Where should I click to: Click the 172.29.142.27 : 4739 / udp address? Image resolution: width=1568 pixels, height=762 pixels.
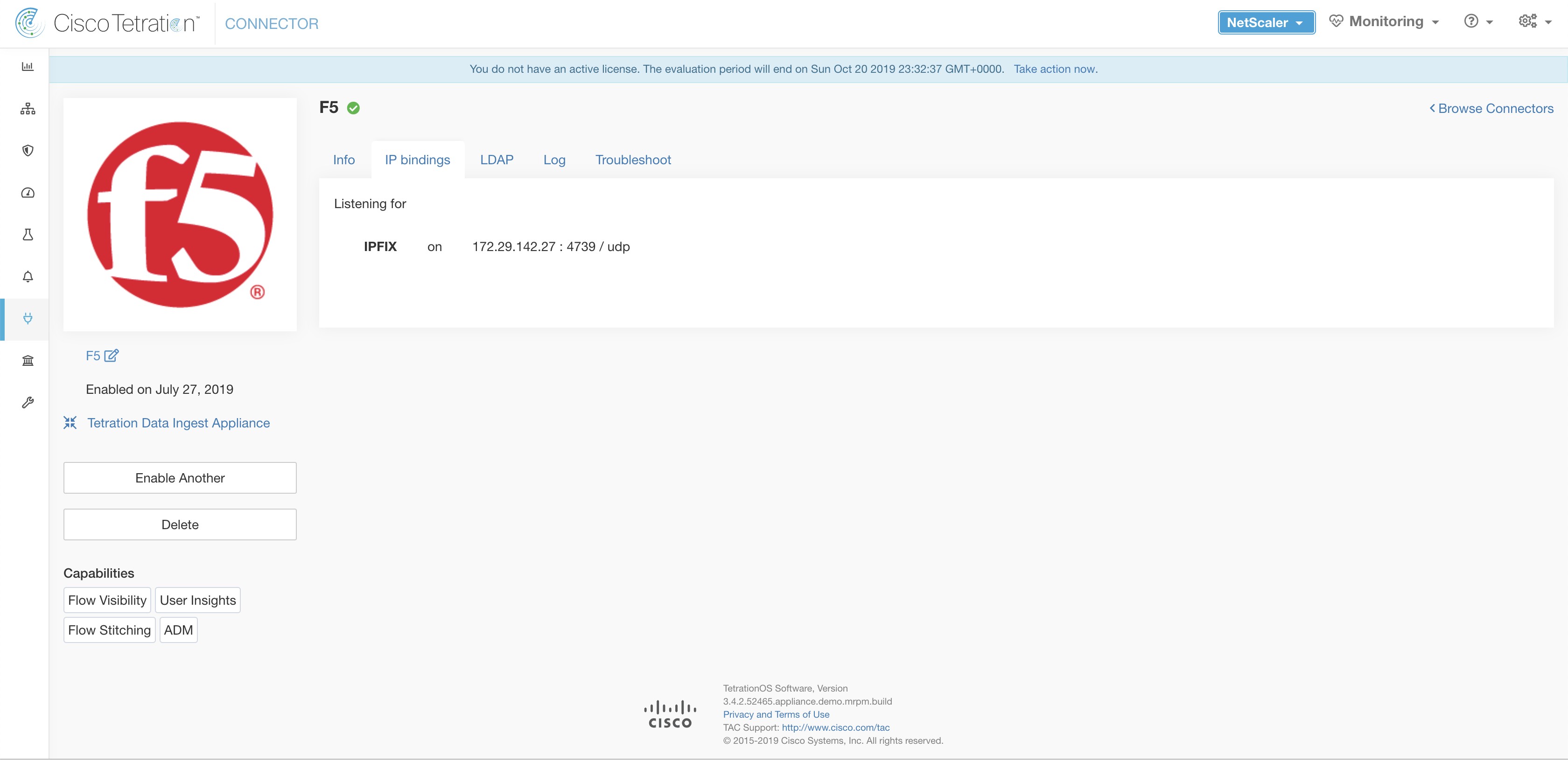(551, 246)
